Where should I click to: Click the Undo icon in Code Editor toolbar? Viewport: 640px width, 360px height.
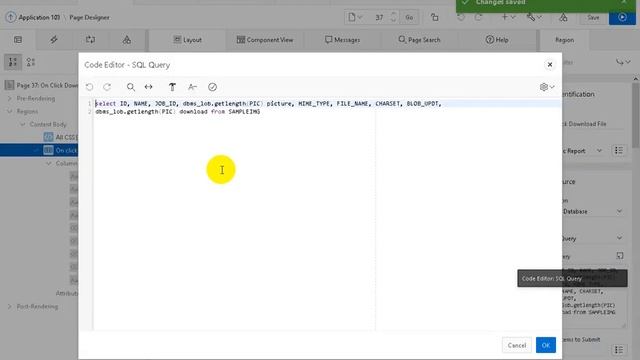coord(89,87)
